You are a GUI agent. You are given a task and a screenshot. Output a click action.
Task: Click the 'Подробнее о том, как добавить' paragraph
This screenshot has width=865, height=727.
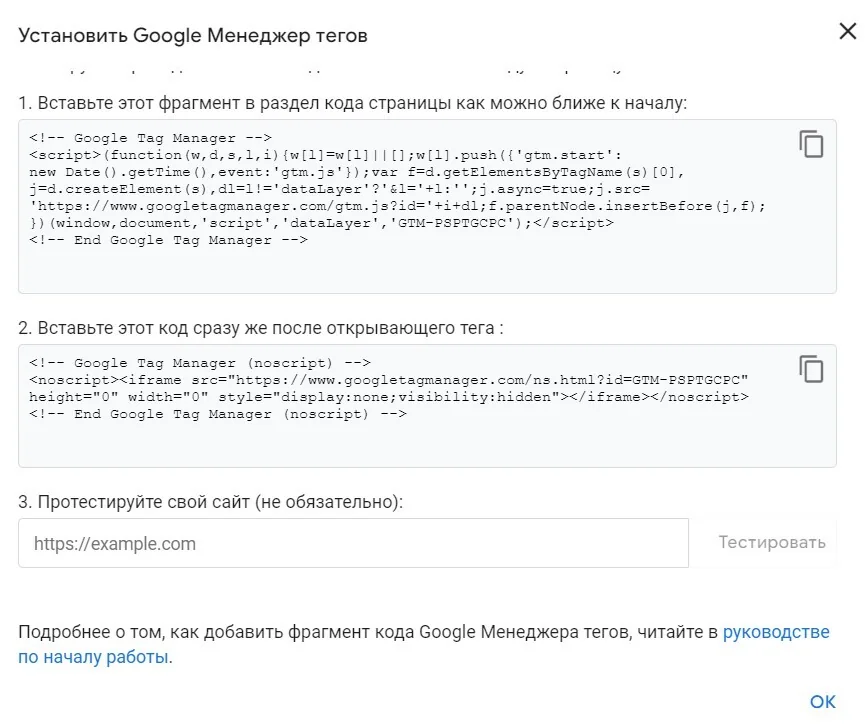(424, 644)
